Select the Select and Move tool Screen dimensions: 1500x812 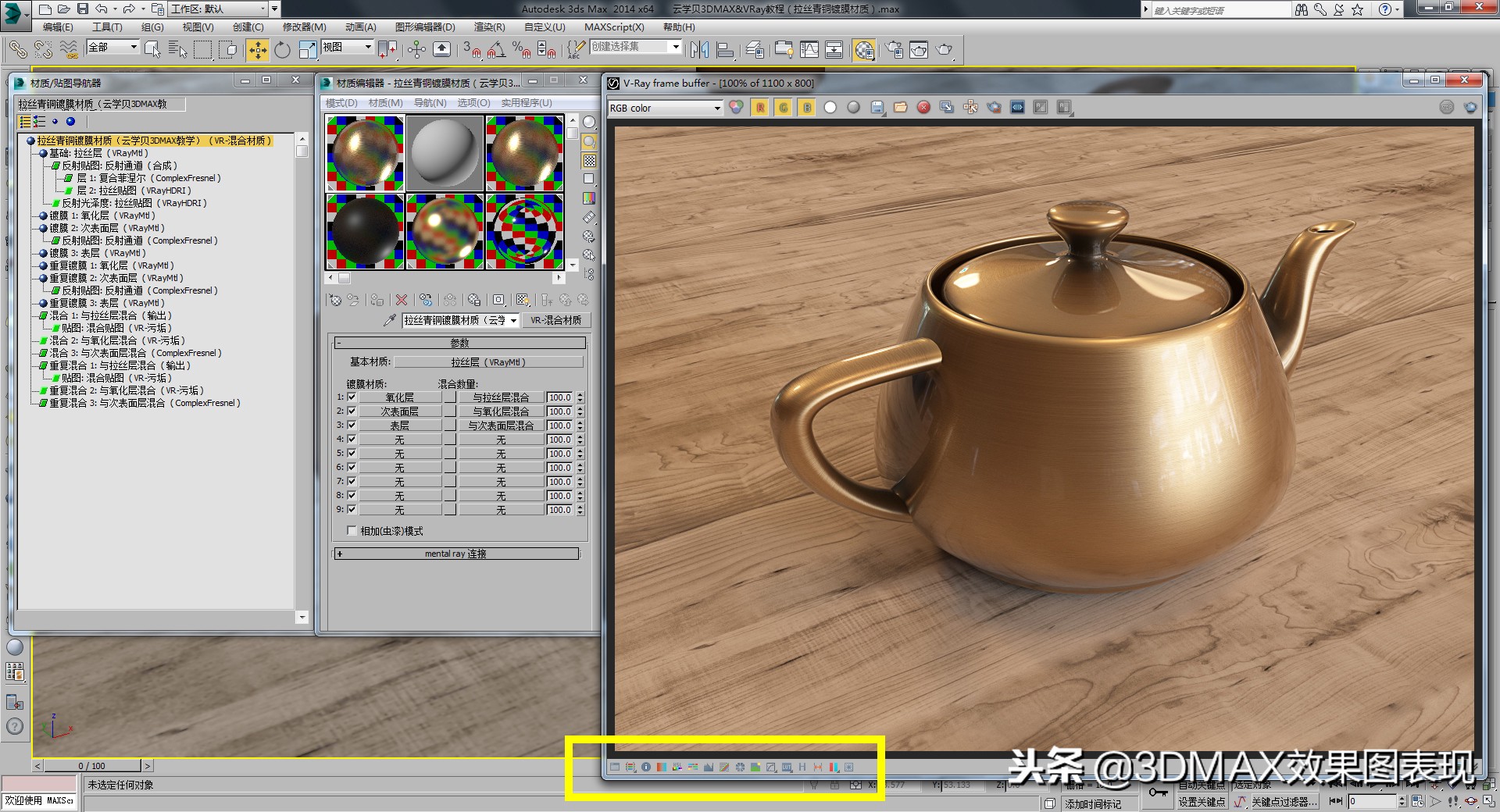(x=257, y=49)
